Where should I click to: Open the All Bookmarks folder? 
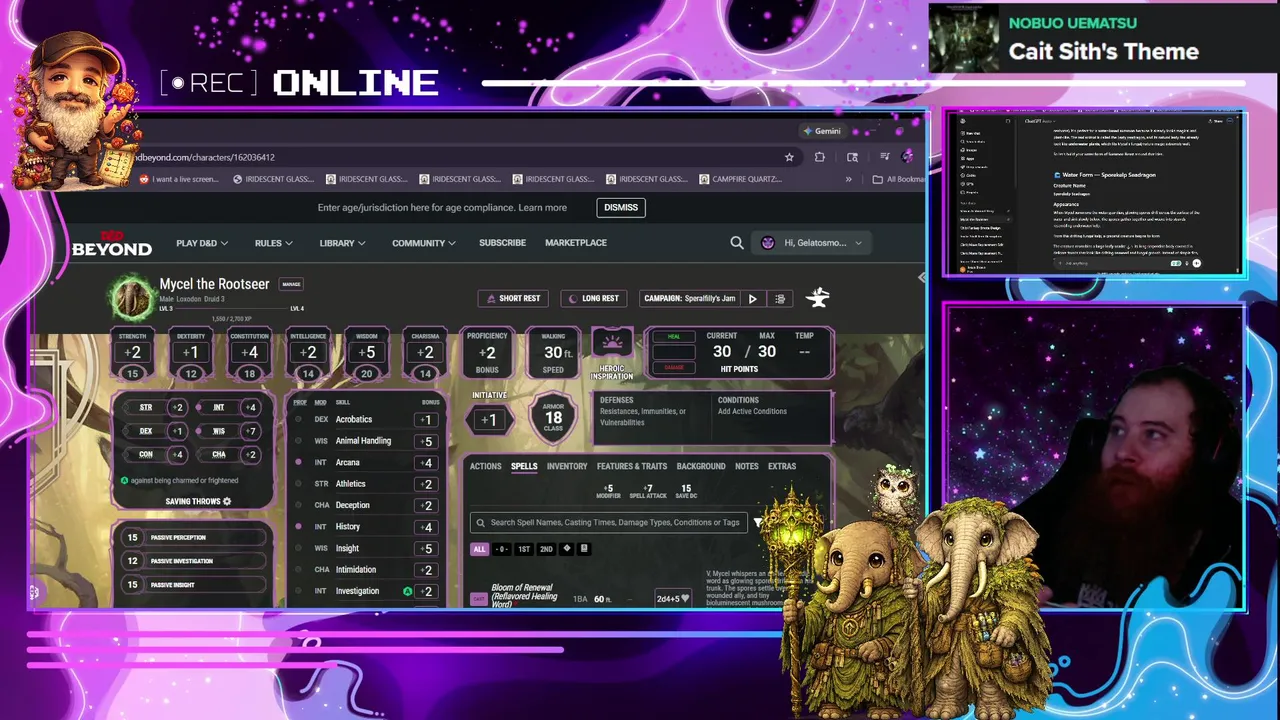pyautogui.click(x=898, y=179)
